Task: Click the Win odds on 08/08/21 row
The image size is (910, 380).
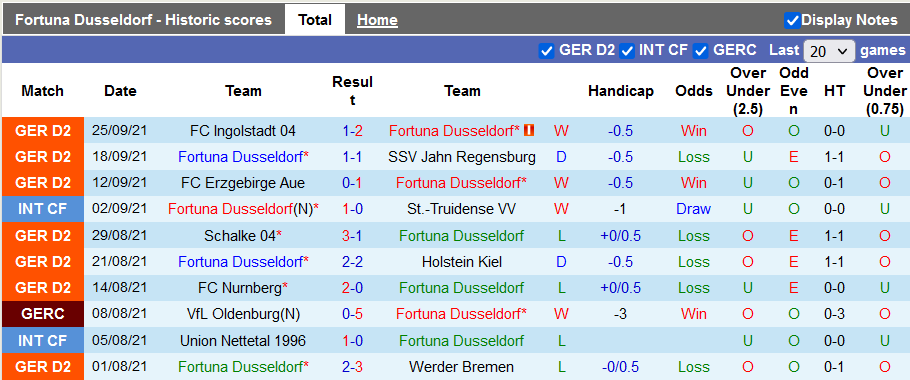Action: pyautogui.click(x=694, y=314)
